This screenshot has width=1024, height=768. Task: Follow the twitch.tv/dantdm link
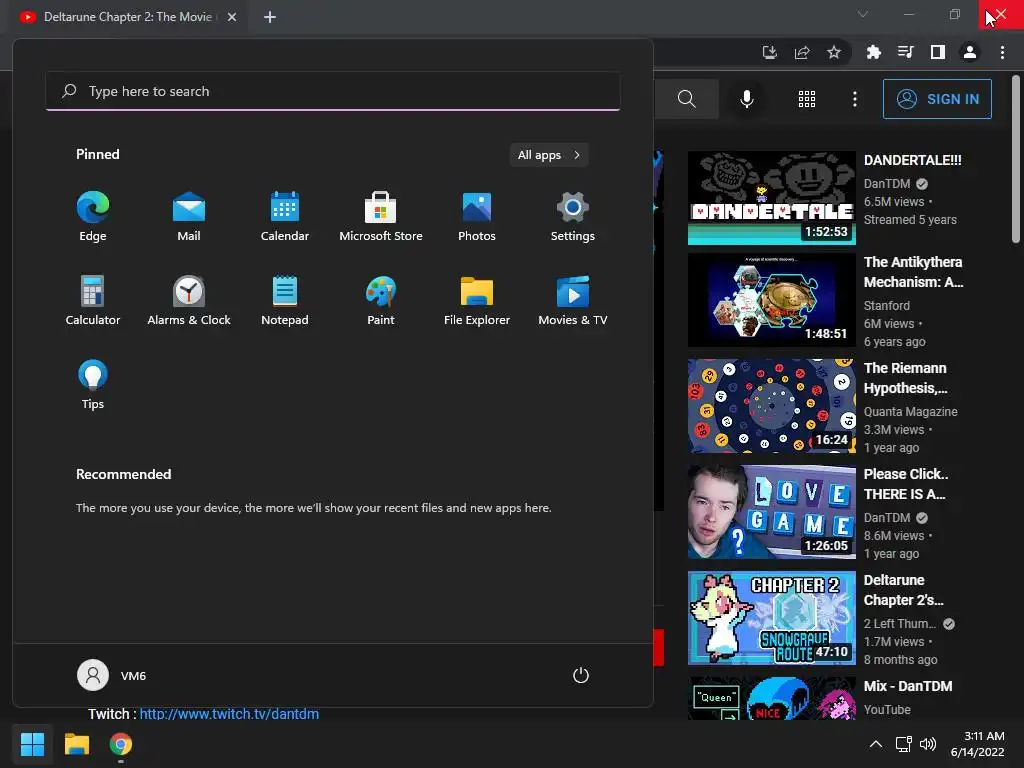(x=229, y=714)
